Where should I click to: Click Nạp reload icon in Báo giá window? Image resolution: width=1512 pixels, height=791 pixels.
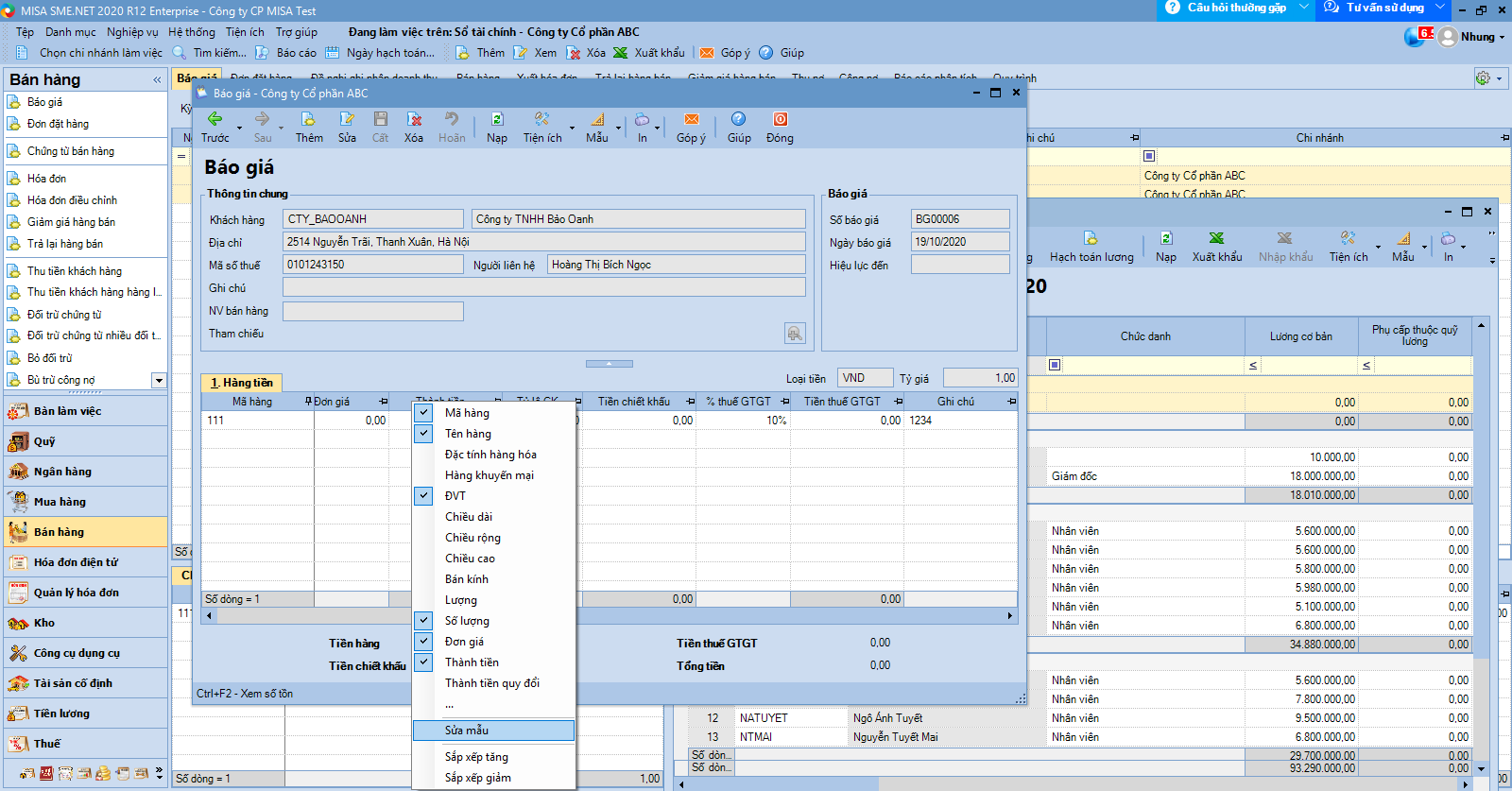point(496,119)
